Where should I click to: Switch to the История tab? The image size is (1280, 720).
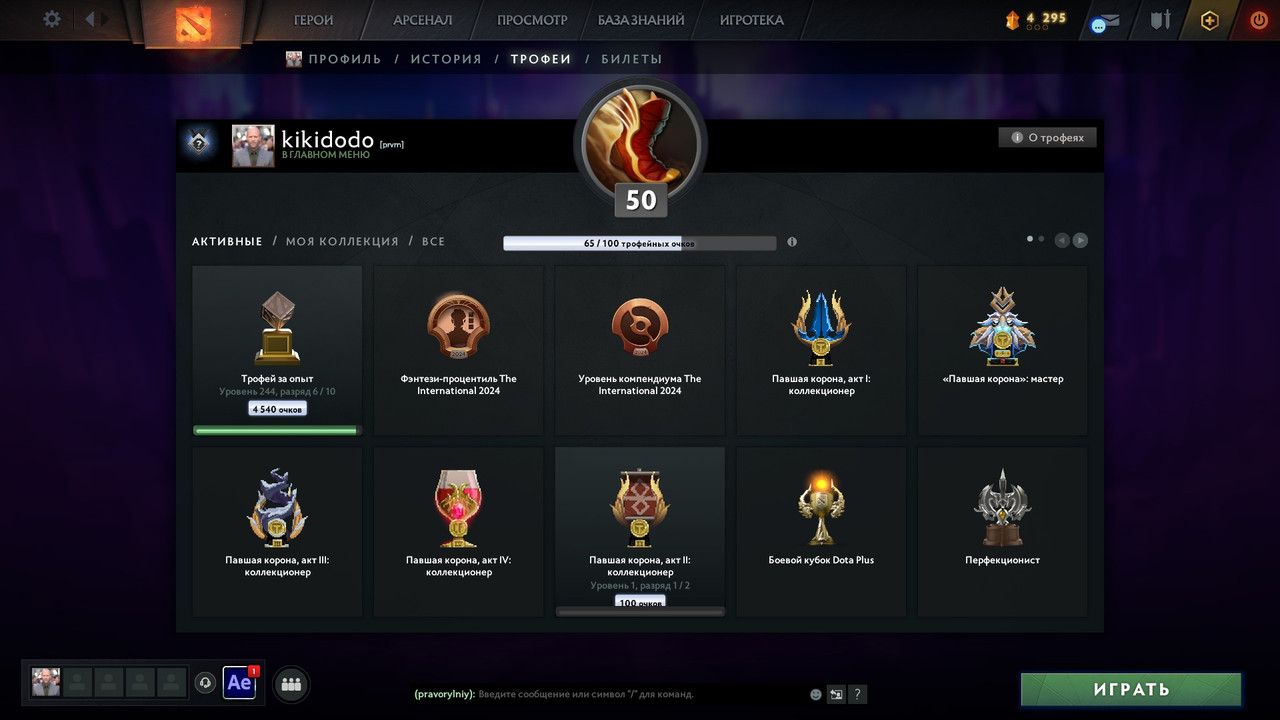tap(446, 59)
